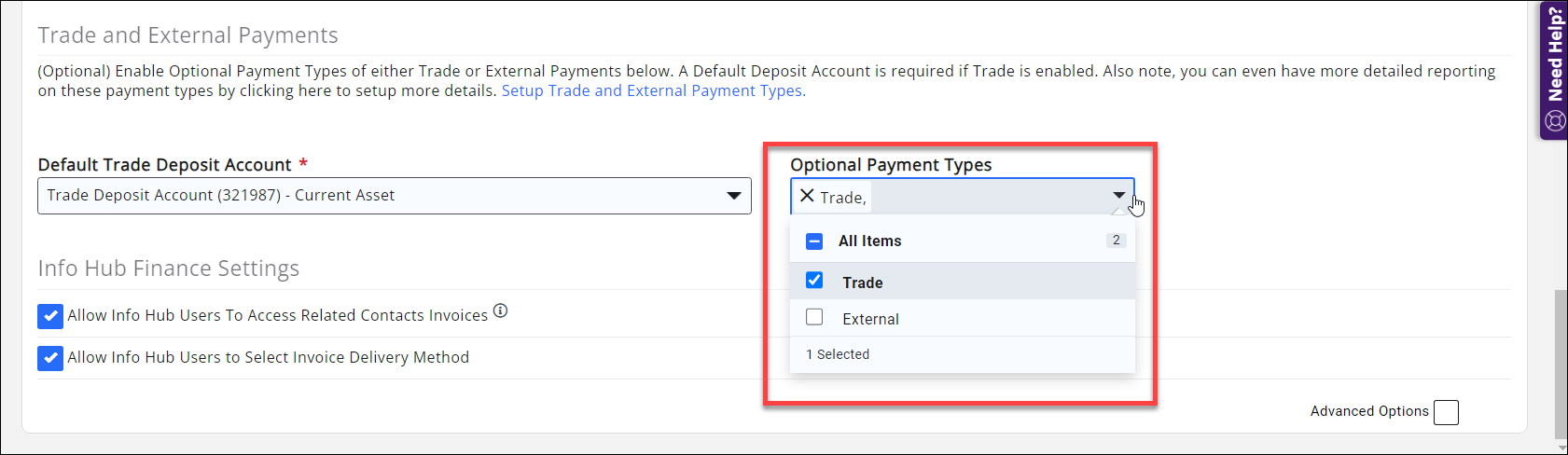The image size is (1568, 455).
Task: Open Setup Trade and External Payment Types link
Action: (653, 90)
